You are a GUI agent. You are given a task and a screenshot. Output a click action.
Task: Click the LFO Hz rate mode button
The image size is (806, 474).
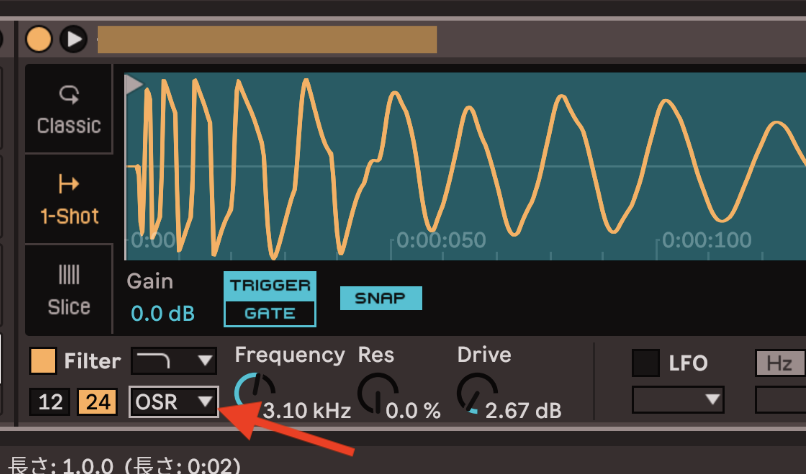(x=780, y=363)
